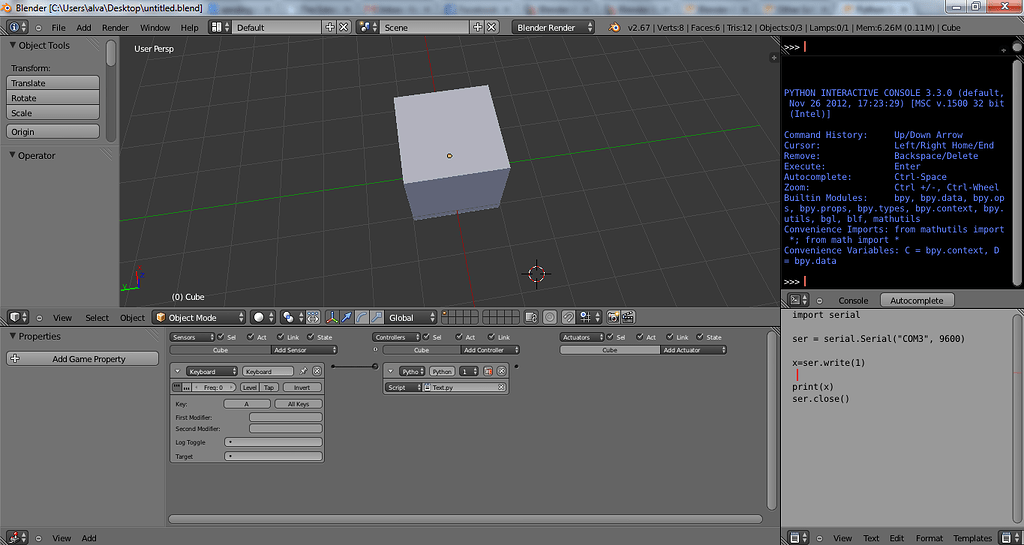Toggle Sensors Link checkbox
The image size is (1024, 545).
[x=281, y=337]
